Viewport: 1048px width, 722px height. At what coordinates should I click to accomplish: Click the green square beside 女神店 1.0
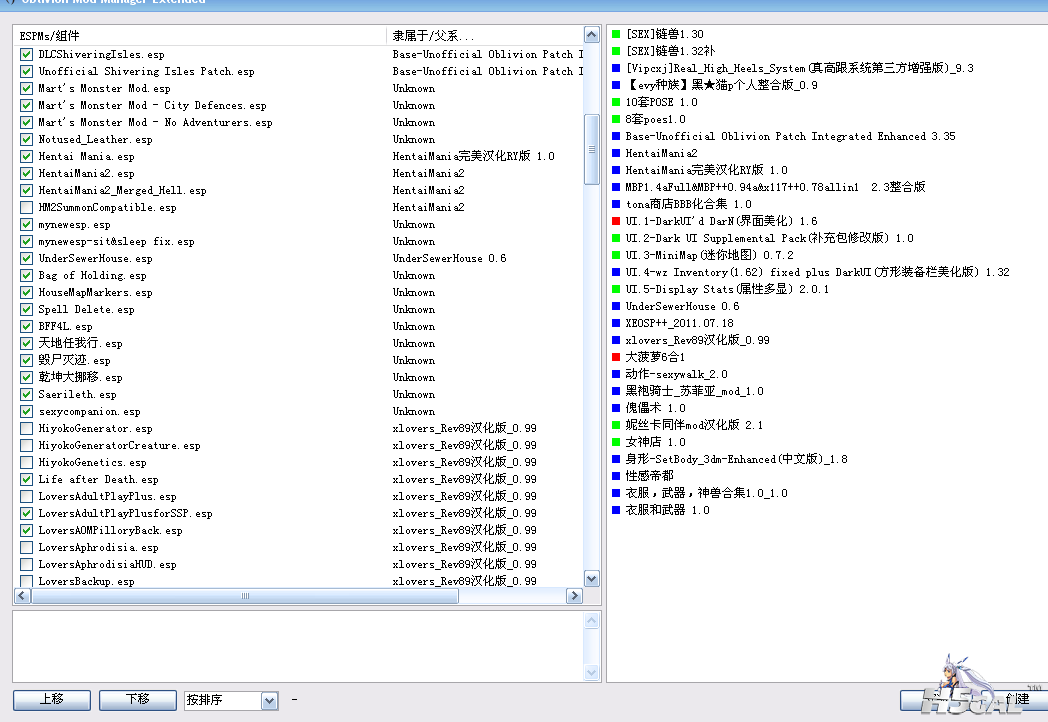[616, 442]
